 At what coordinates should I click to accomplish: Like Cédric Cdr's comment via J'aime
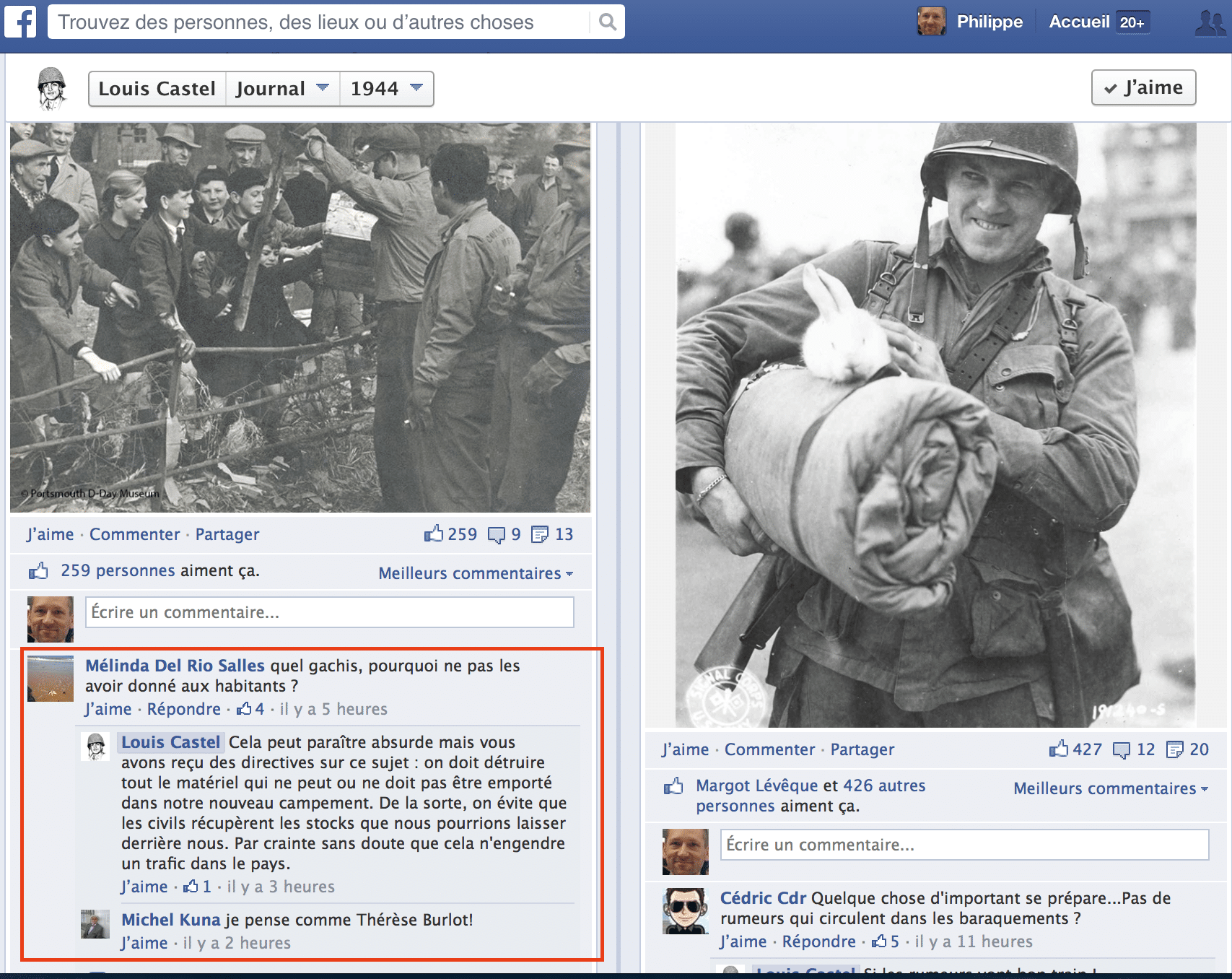[743, 941]
